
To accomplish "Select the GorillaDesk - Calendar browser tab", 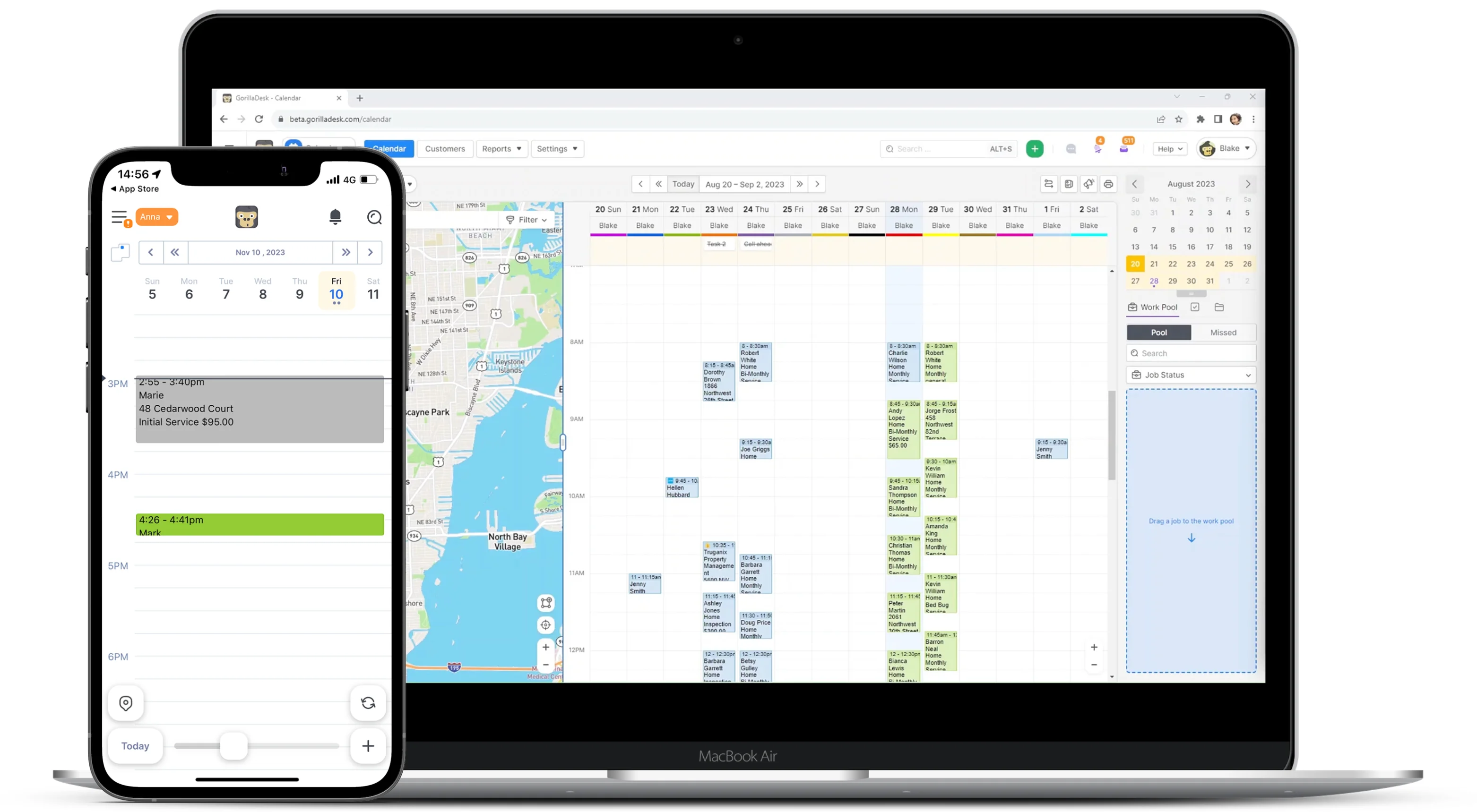I will pyautogui.click(x=281, y=99).
